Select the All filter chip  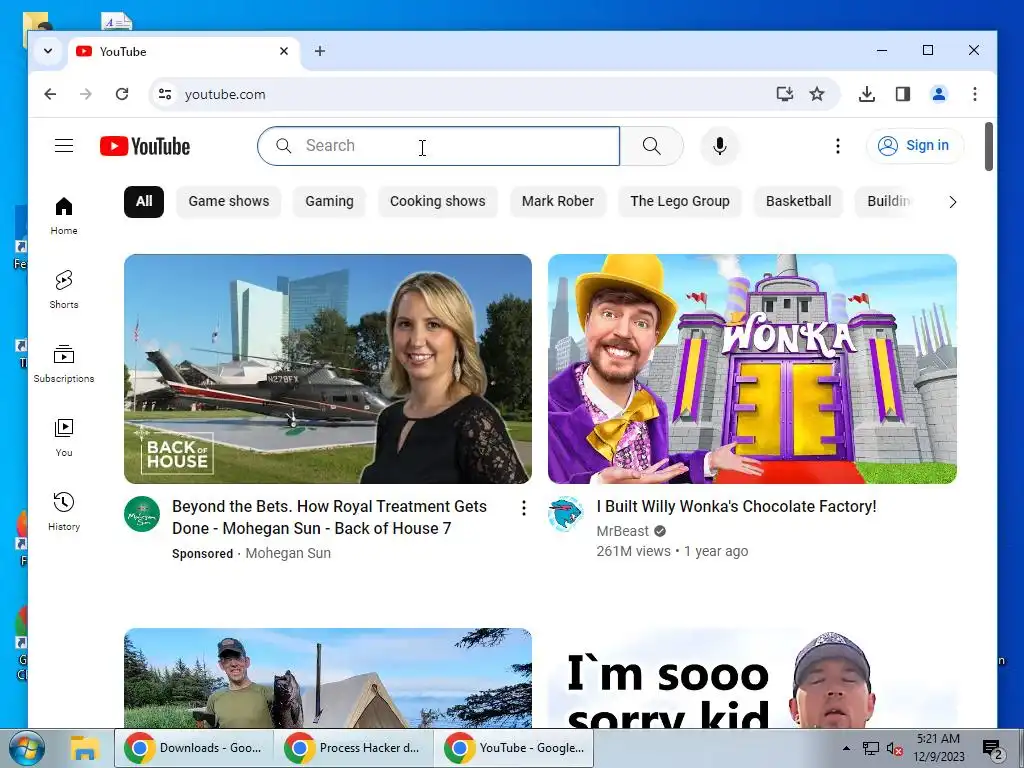click(x=144, y=201)
